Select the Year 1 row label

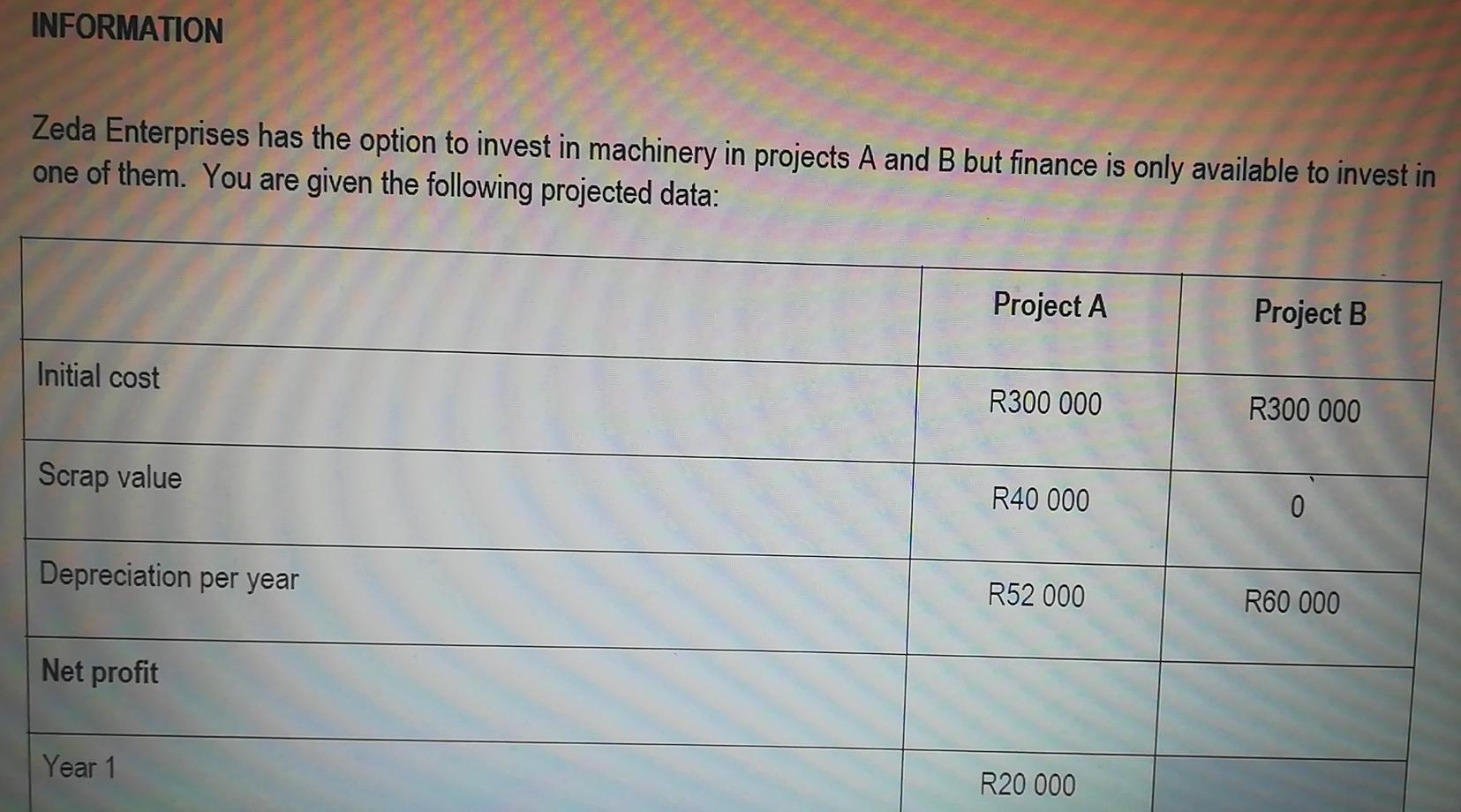79,766
